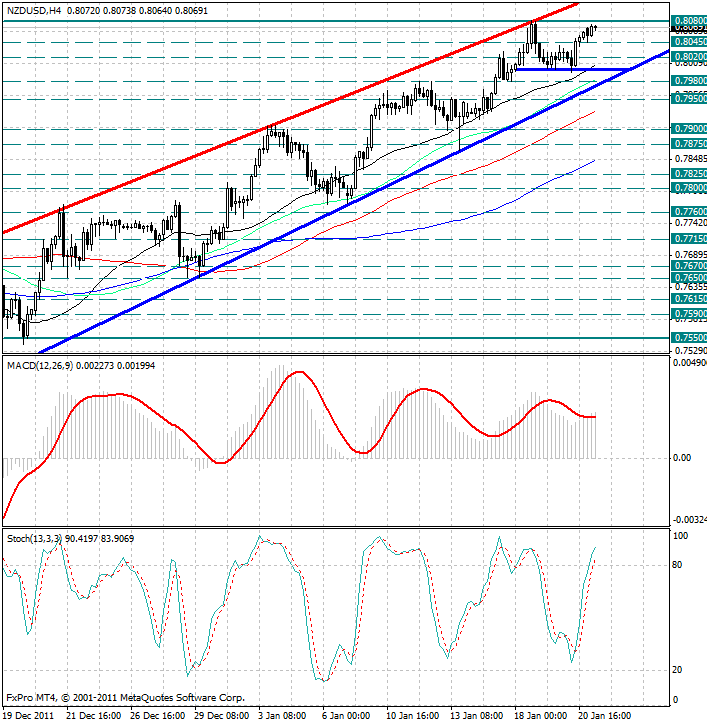Click the 0.75290 price axis value
The width and height of the screenshot is (707, 723).
point(690,351)
